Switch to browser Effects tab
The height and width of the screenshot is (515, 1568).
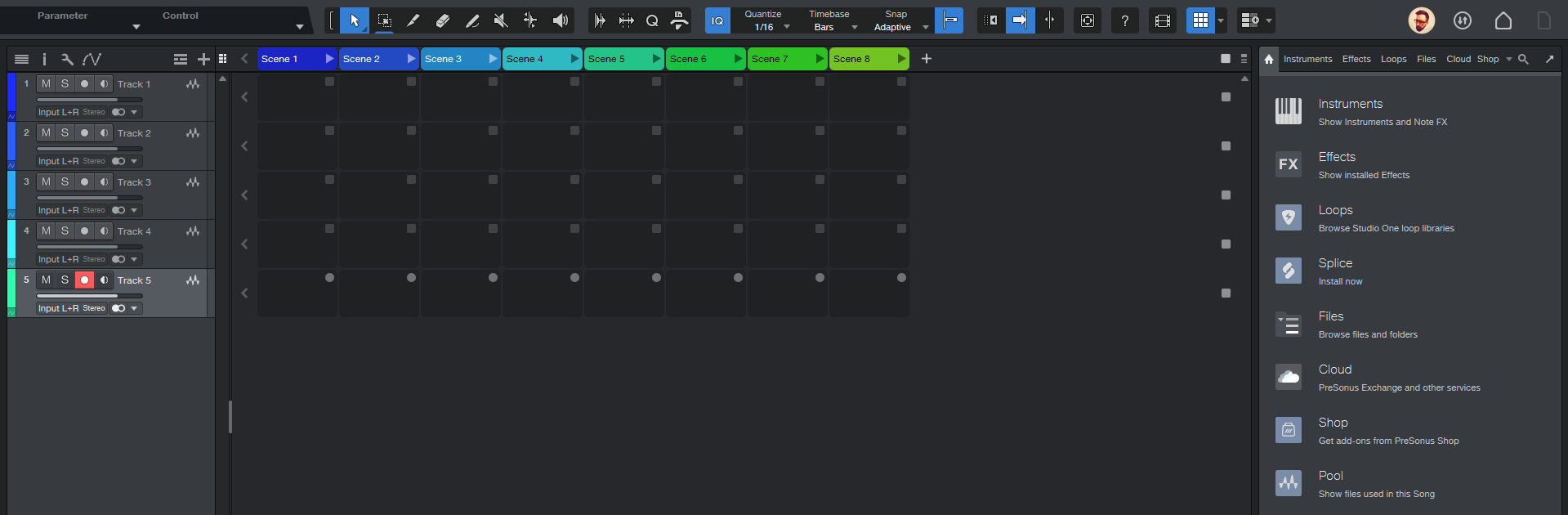pos(1356,59)
